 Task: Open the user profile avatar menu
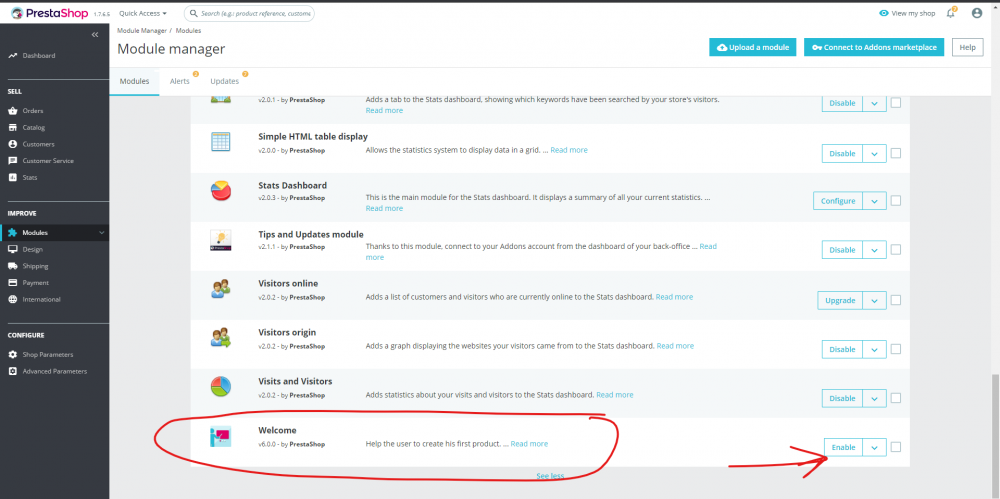[x=977, y=13]
